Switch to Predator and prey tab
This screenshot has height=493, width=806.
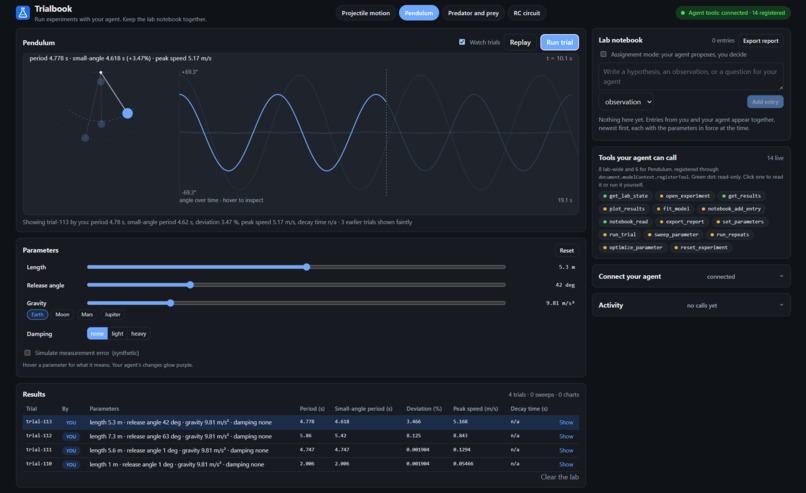(473, 13)
